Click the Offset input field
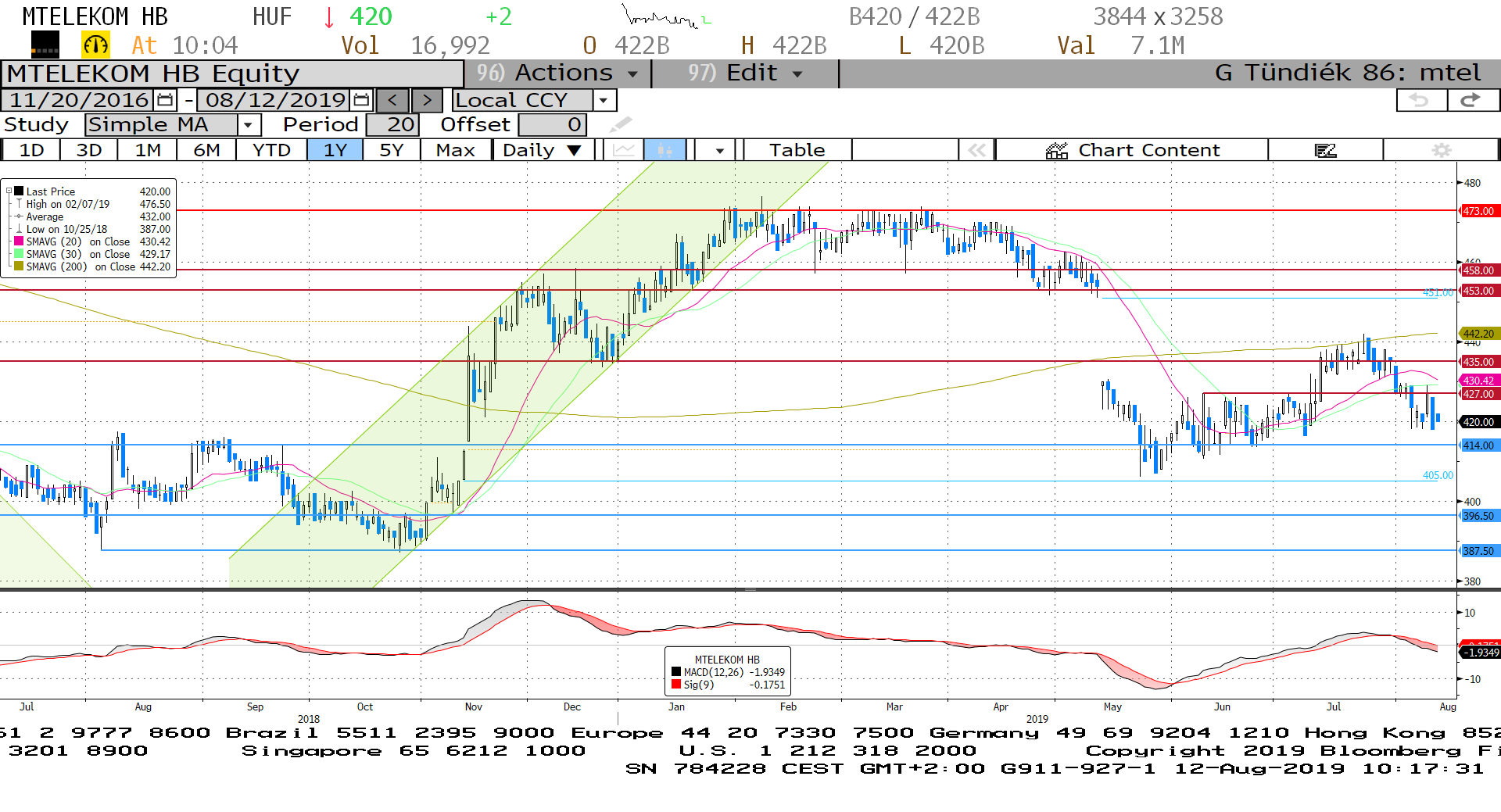The height and width of the screenshot is (812, 1501). coord(552,124)
